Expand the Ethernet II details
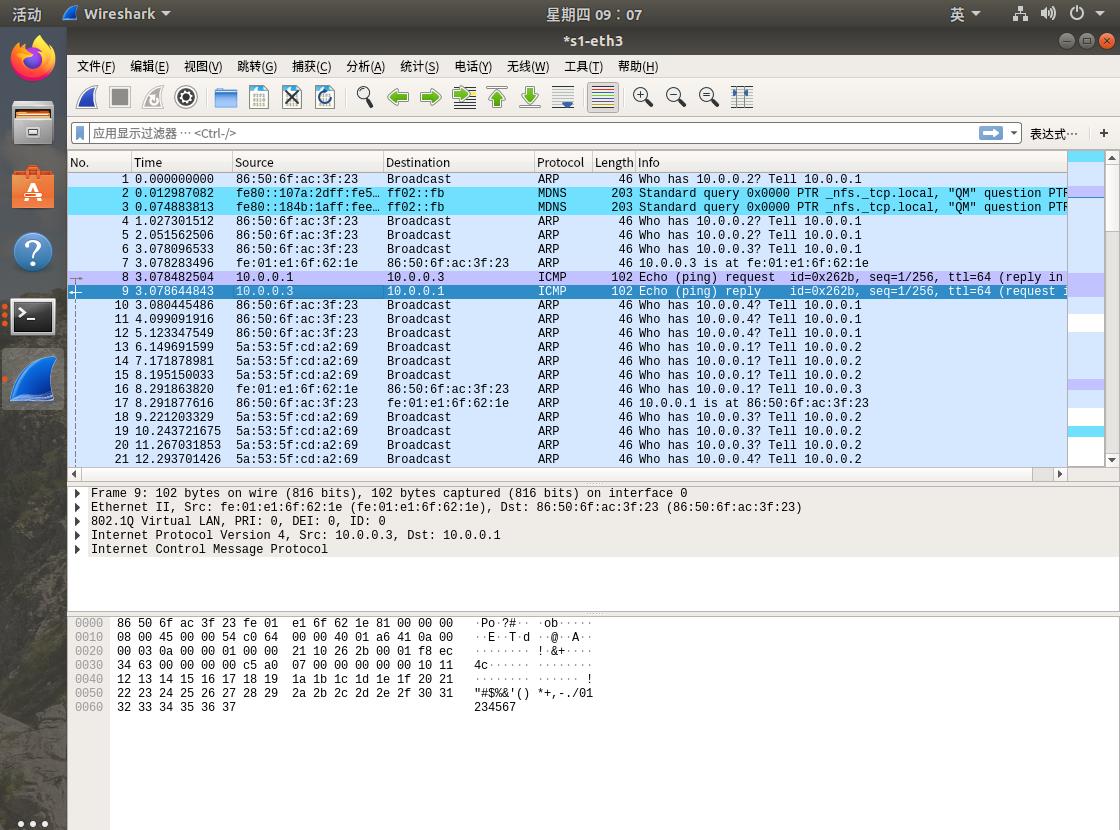Image resolution: width=1120 pixels, height=830 pixels. click(x=77, y=507)
